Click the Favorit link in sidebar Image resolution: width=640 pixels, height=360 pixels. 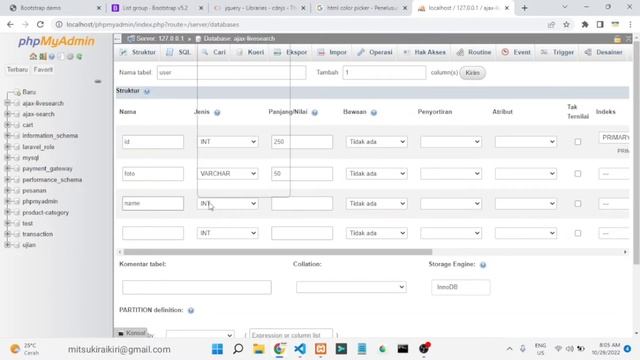pos(43,69)
